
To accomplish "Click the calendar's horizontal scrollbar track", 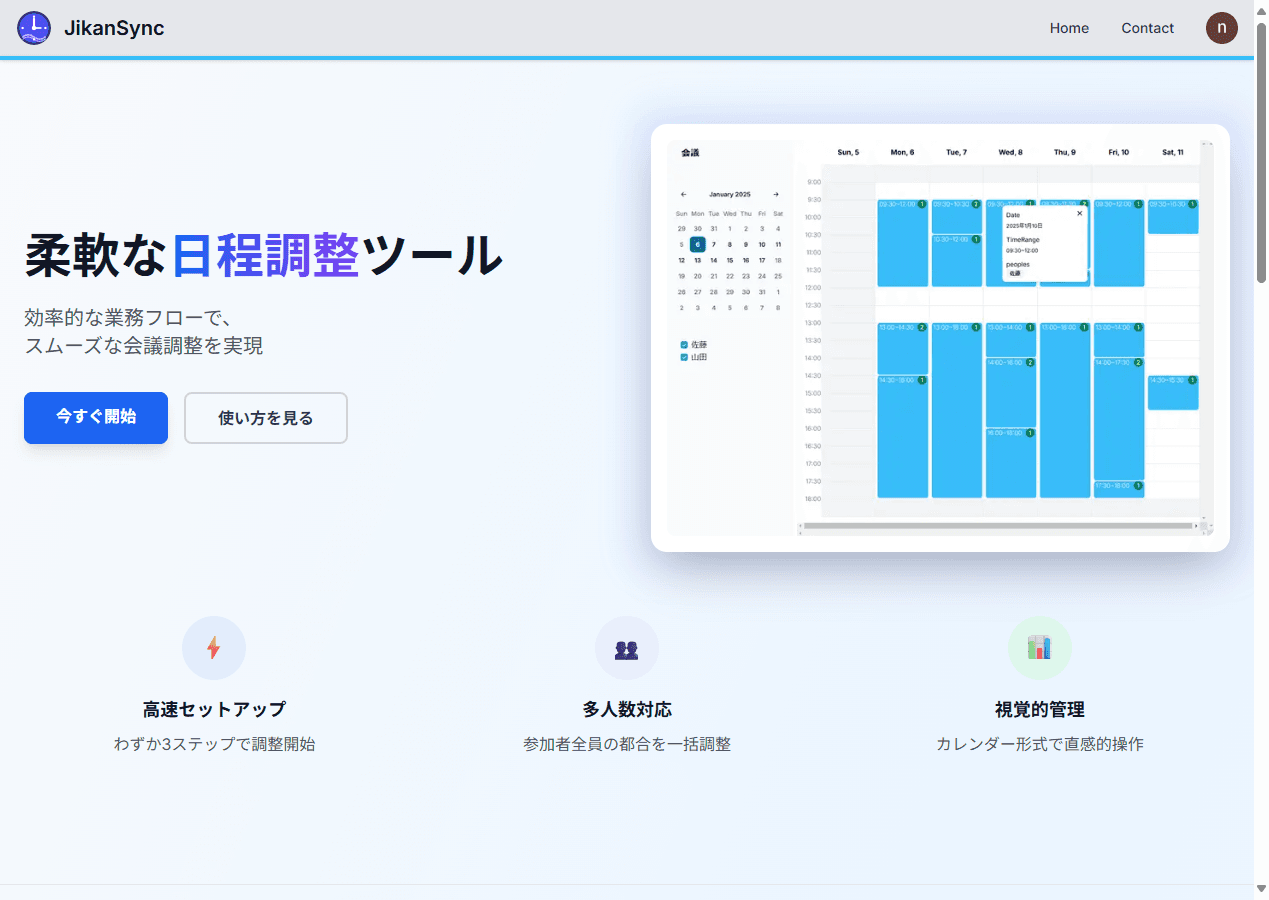I will [x=1000, y=525].
